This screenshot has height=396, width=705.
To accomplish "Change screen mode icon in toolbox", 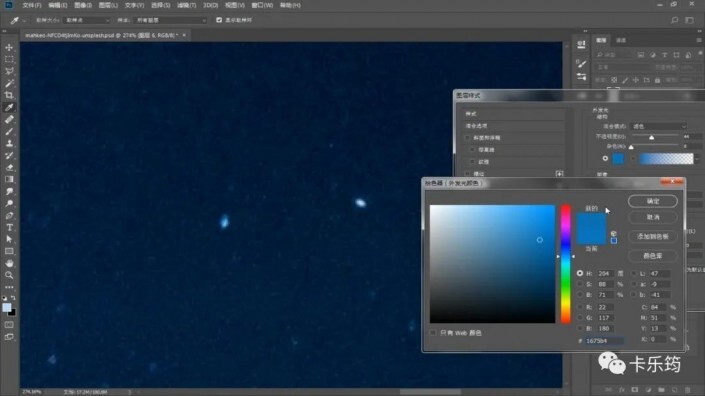I will tap(9, 337).
